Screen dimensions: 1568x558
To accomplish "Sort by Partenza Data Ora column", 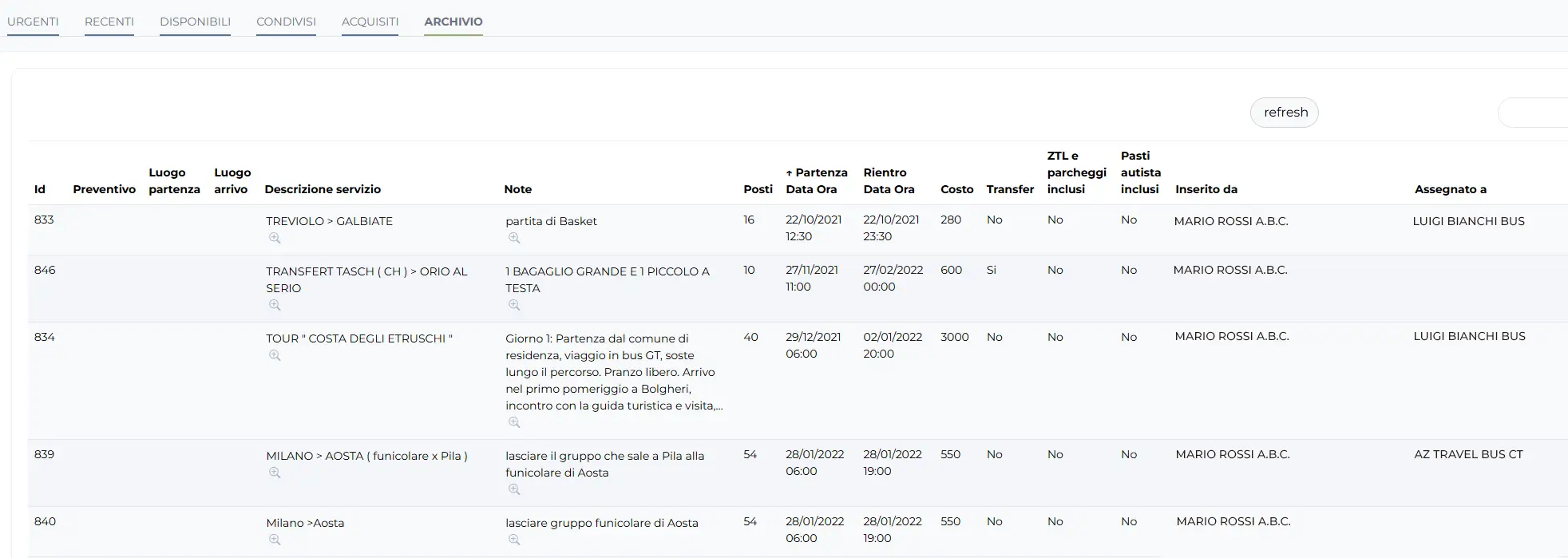I will (816, 180).
